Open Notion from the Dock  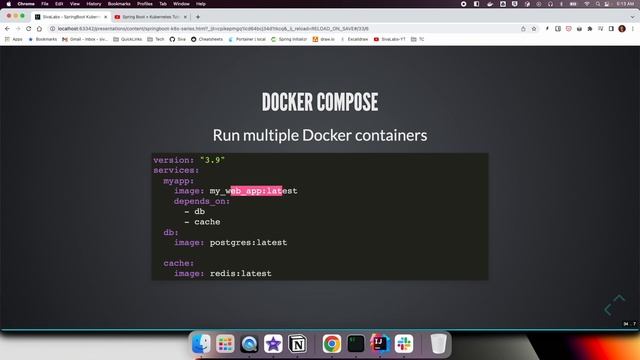pos(298,344)
